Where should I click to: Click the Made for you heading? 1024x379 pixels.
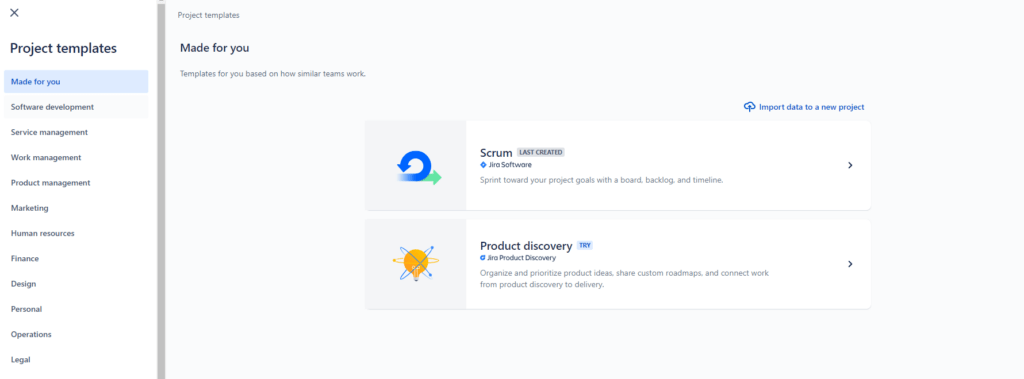click(215, 48)
